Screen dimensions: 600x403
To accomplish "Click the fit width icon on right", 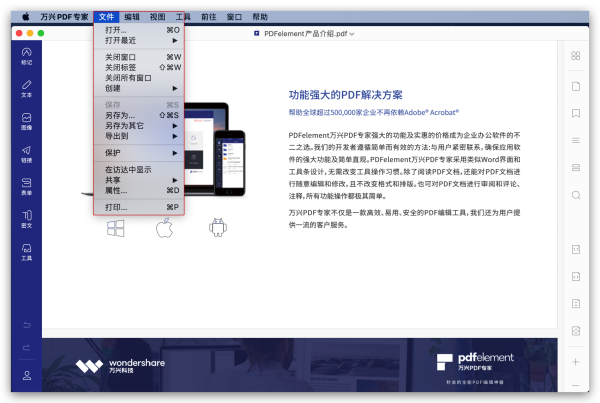I will [x=576, y=276].
